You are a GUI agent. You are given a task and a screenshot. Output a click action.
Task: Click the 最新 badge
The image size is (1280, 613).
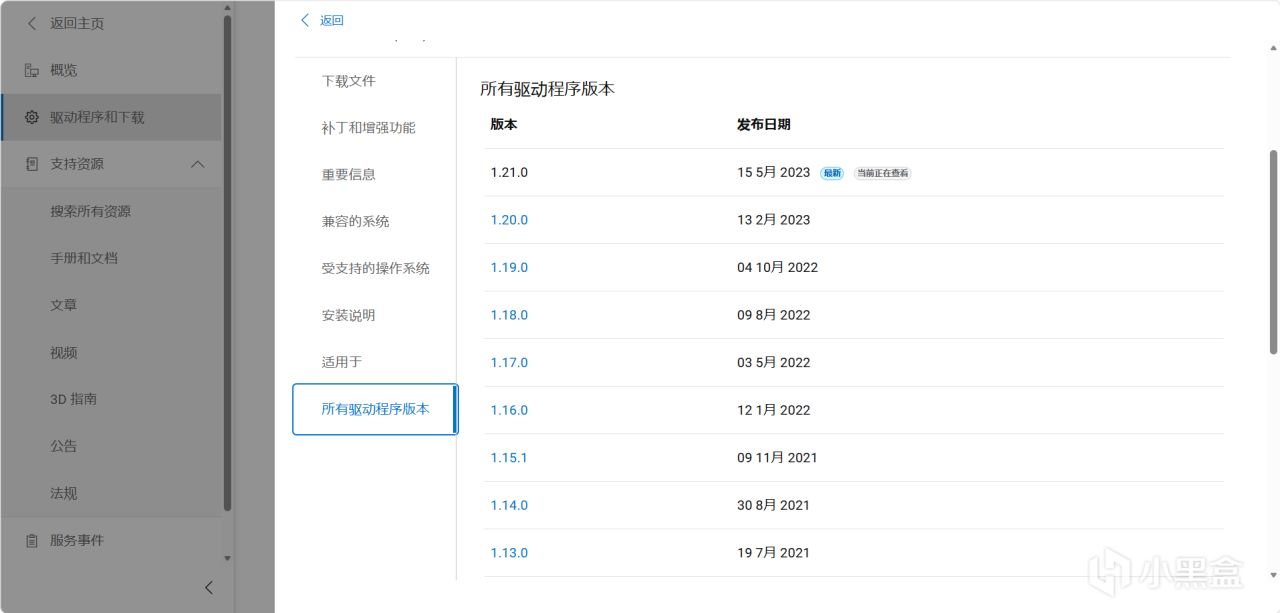[832, 173]
